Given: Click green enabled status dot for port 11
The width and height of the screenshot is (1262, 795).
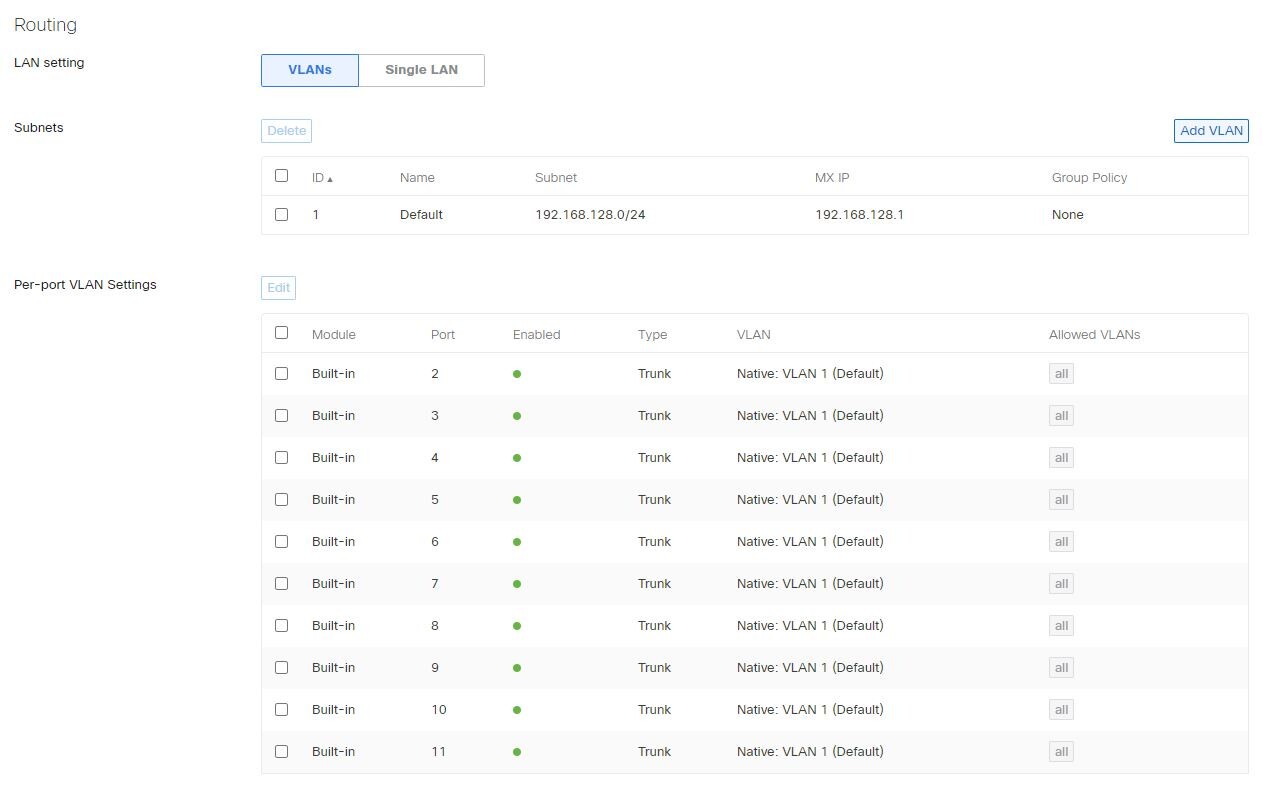Looking at the screenshot, I should (517, 752).
